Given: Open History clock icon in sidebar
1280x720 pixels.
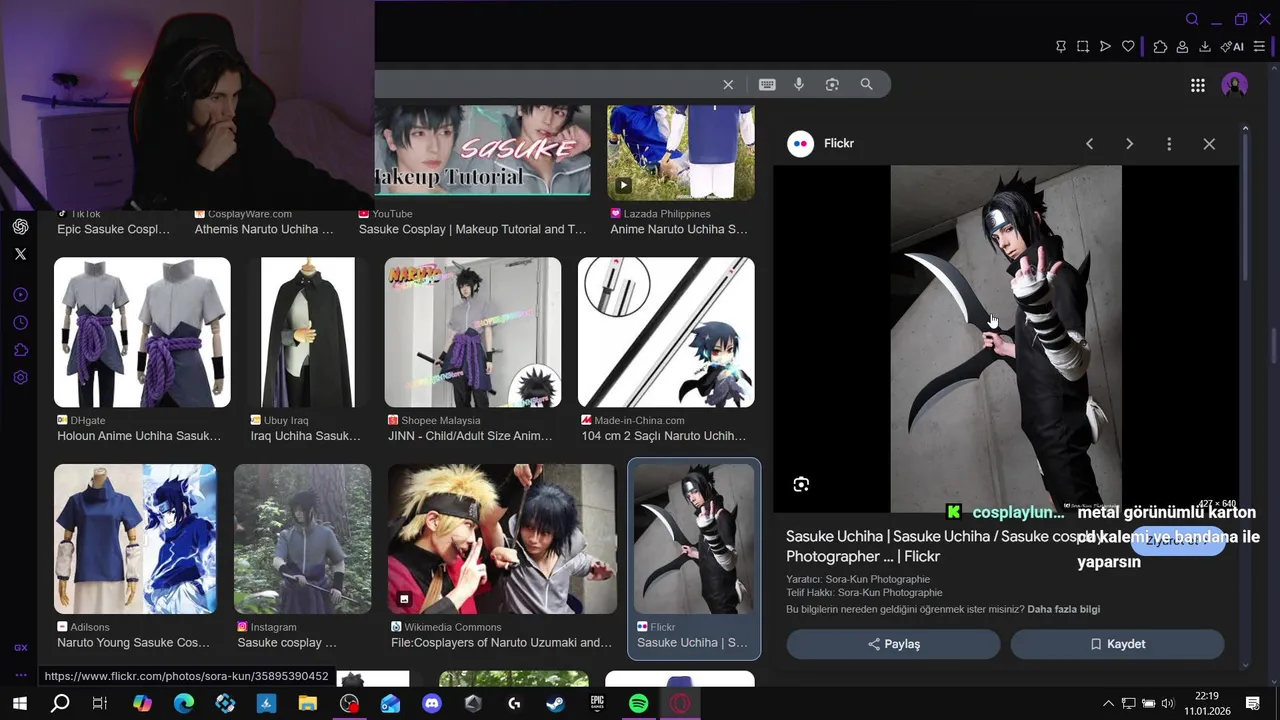Looking at the screenshot, I should (20, 323).
